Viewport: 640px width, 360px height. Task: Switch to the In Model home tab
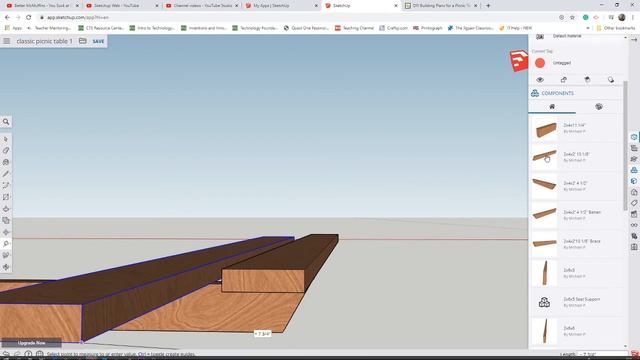tap(552, 107)
